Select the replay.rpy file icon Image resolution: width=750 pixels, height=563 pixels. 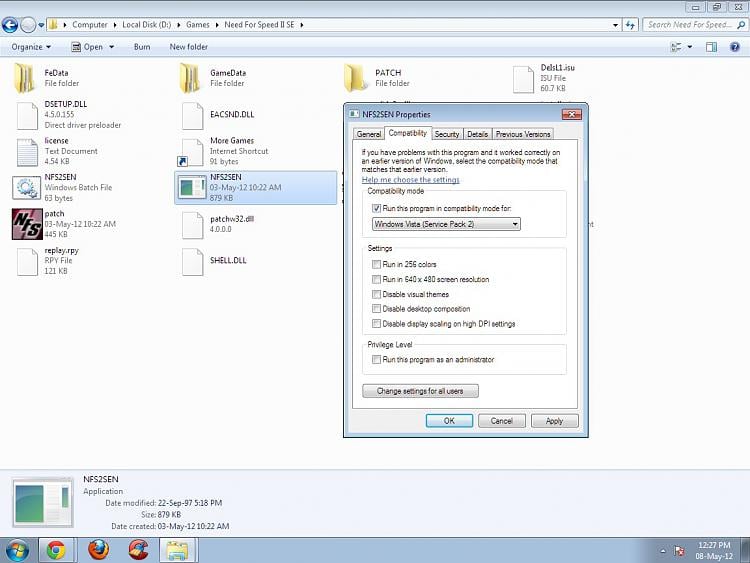pyautogui.click(x=27, y=262)
